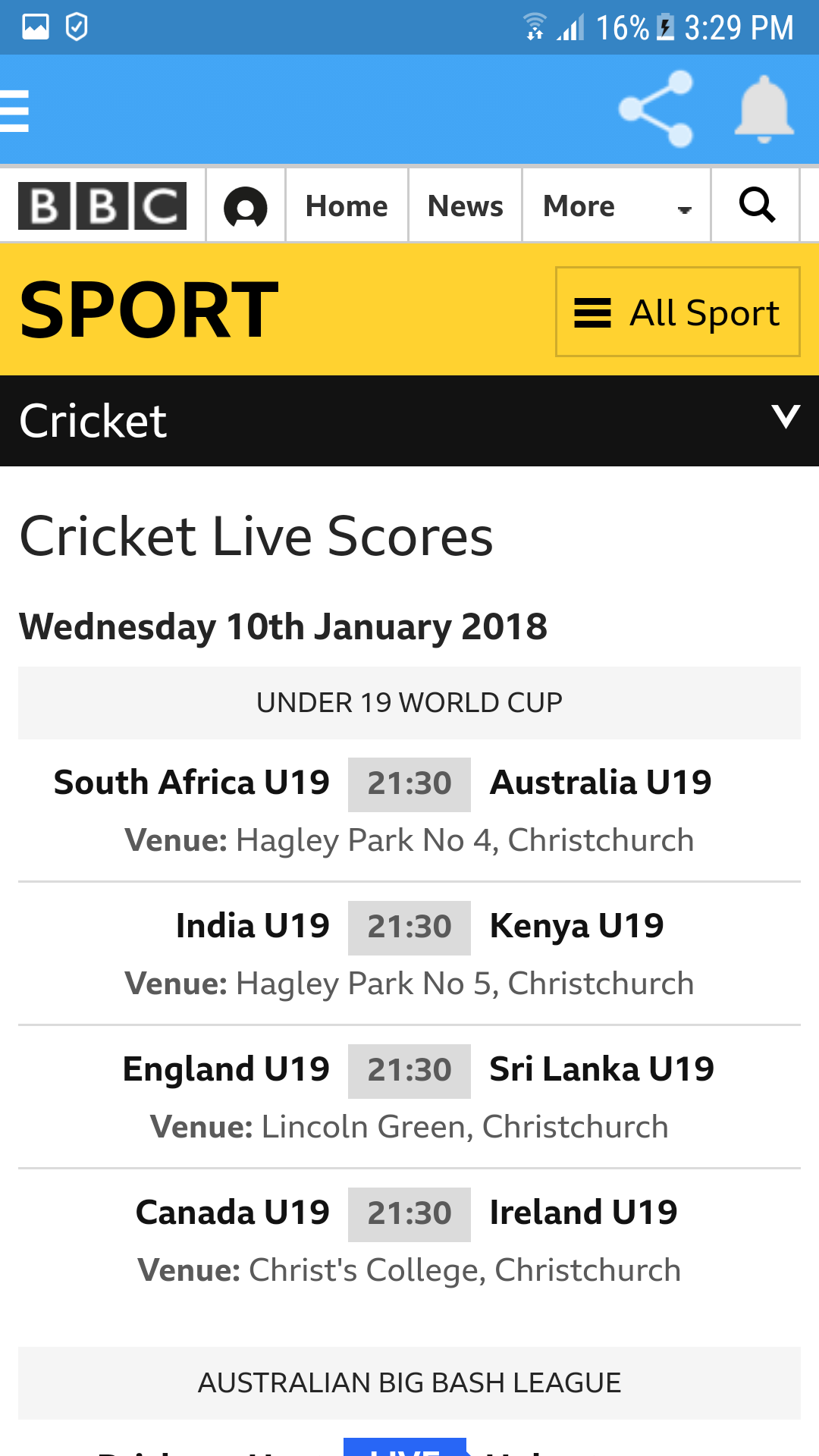This screenshot has width=819, height=1456.
Task: Open Canada U19 vs Ireland U19 match
Action: click(x=409, y=1215)
